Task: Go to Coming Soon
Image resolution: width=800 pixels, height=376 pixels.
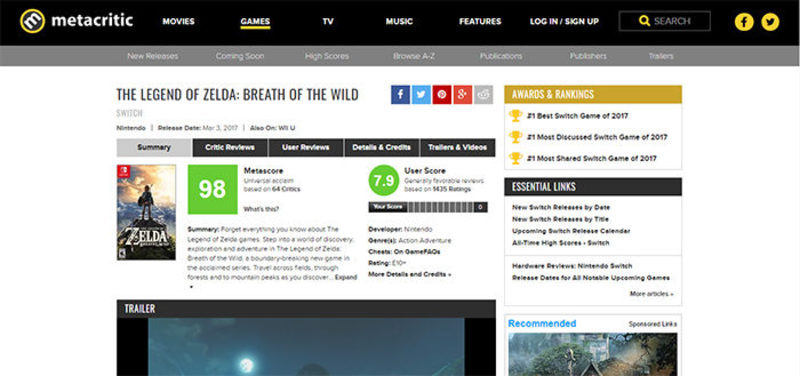Action: 240,56
